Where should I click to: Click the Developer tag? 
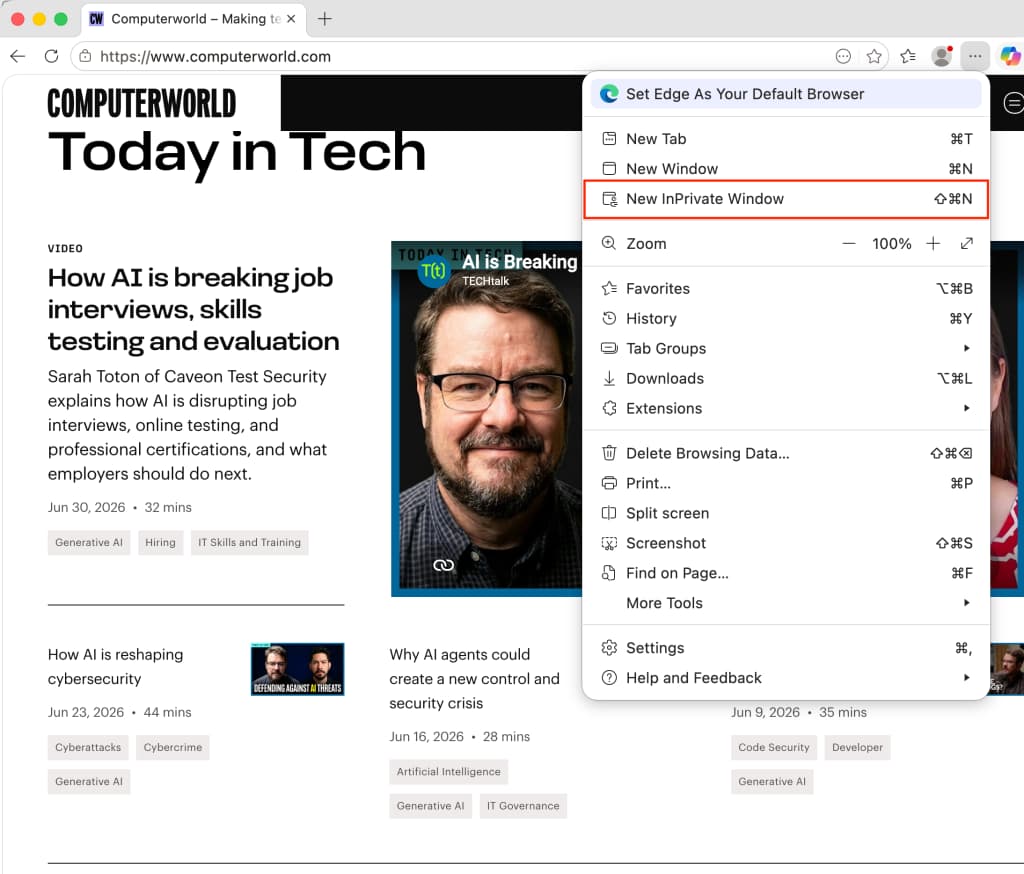[857, 747]
